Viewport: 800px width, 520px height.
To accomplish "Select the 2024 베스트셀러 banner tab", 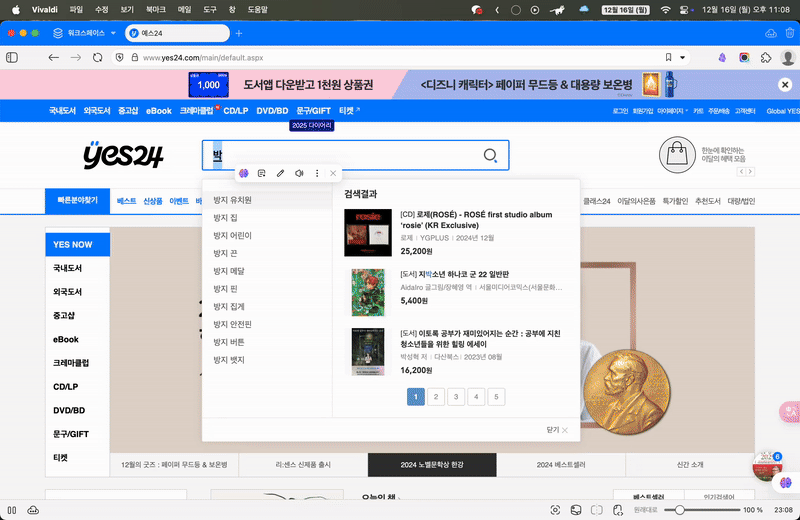I will [x=561, y=465].
